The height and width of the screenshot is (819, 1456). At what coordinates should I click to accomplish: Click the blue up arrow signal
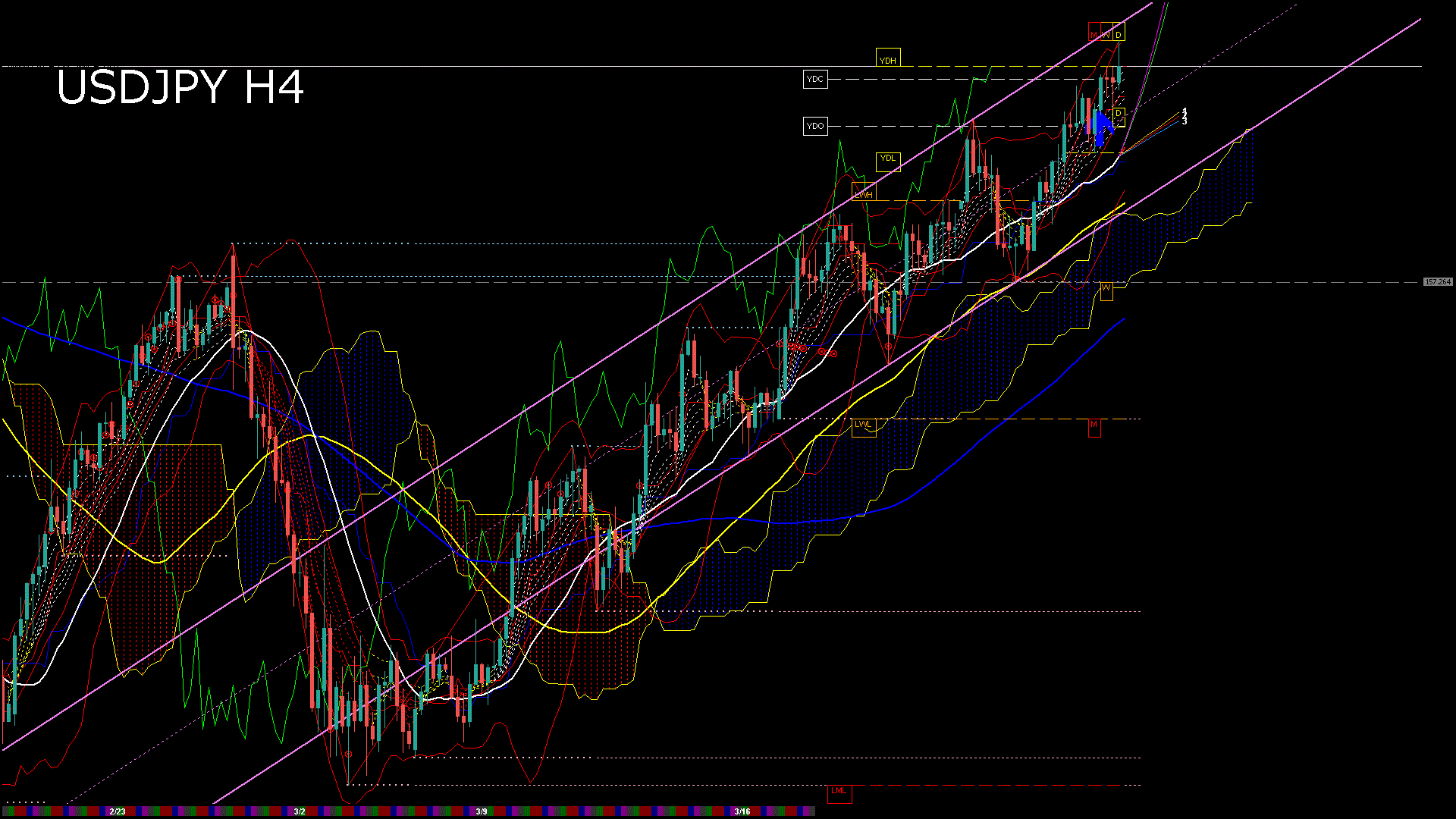[x=1101, y=127]
